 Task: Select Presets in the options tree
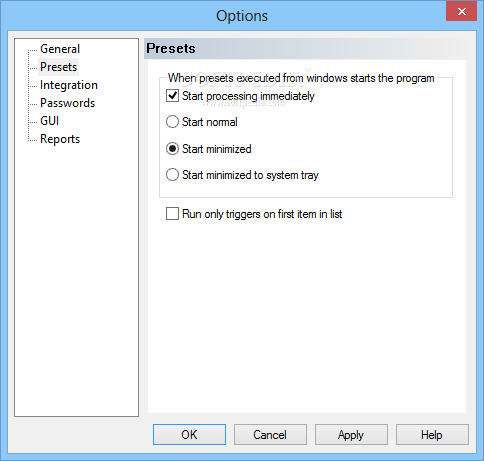tap(59, 67)
